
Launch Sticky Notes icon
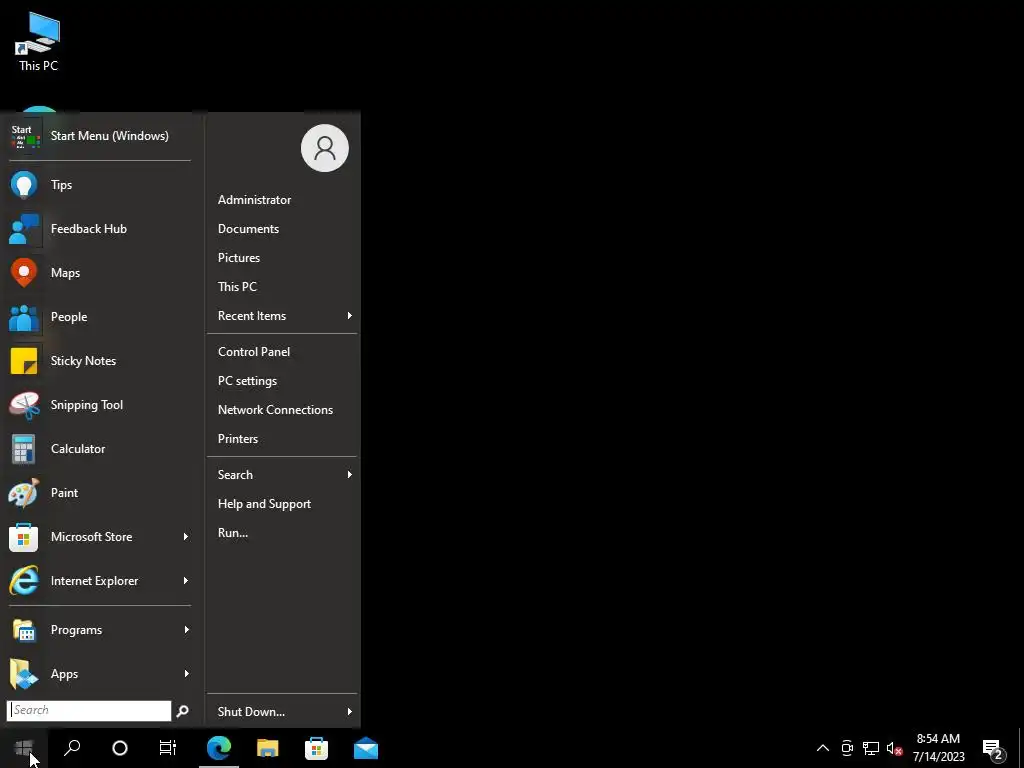pos(24,361)
